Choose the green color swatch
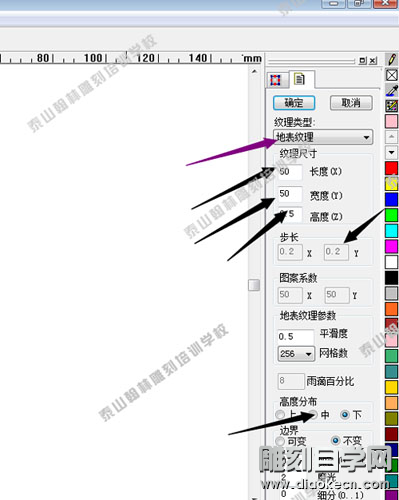The height and width of the screenshot is (500, 399). [392, 215]
